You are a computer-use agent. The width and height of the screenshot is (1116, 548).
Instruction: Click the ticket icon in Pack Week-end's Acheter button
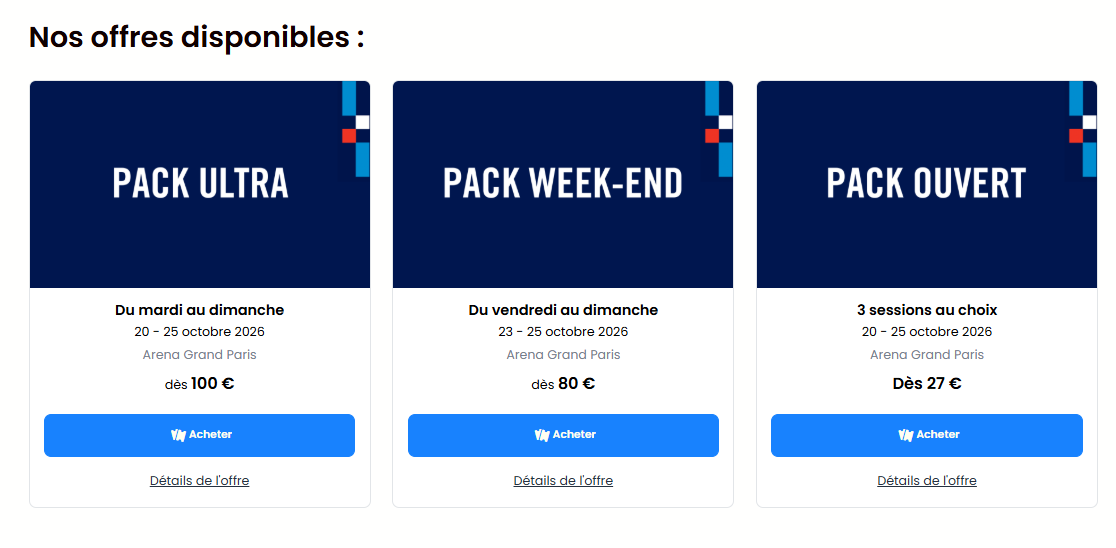click(542, 435)
